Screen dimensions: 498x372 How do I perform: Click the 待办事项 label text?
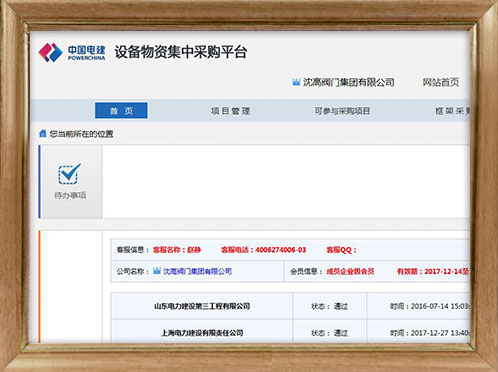point(70,195)
